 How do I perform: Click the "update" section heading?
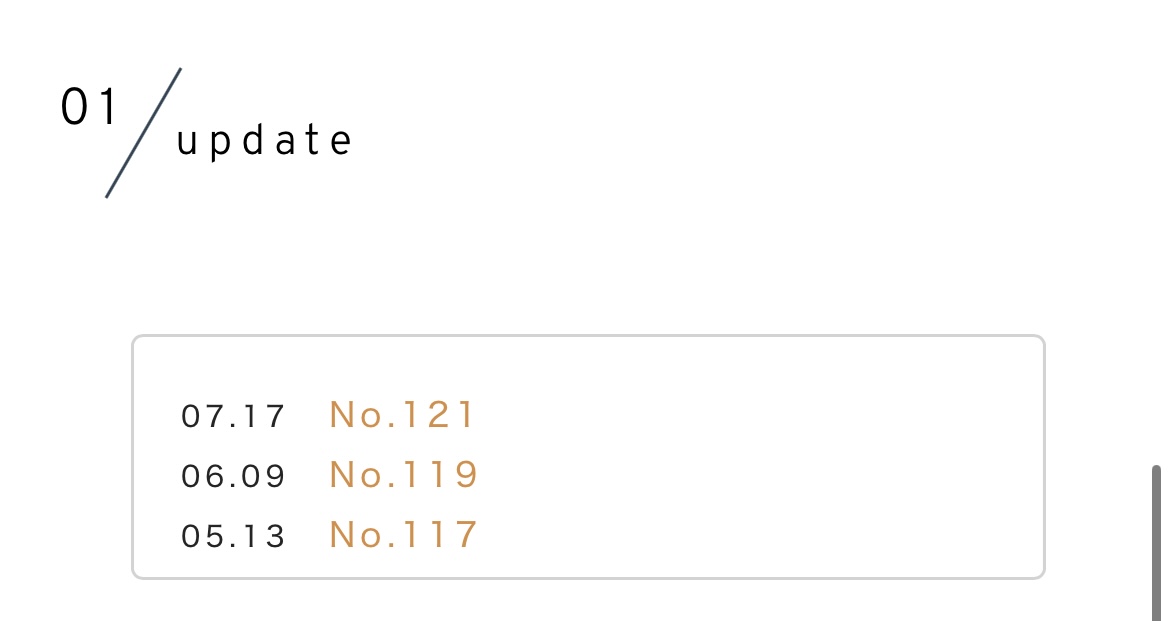pyautogui.click(x=264, y=142)
